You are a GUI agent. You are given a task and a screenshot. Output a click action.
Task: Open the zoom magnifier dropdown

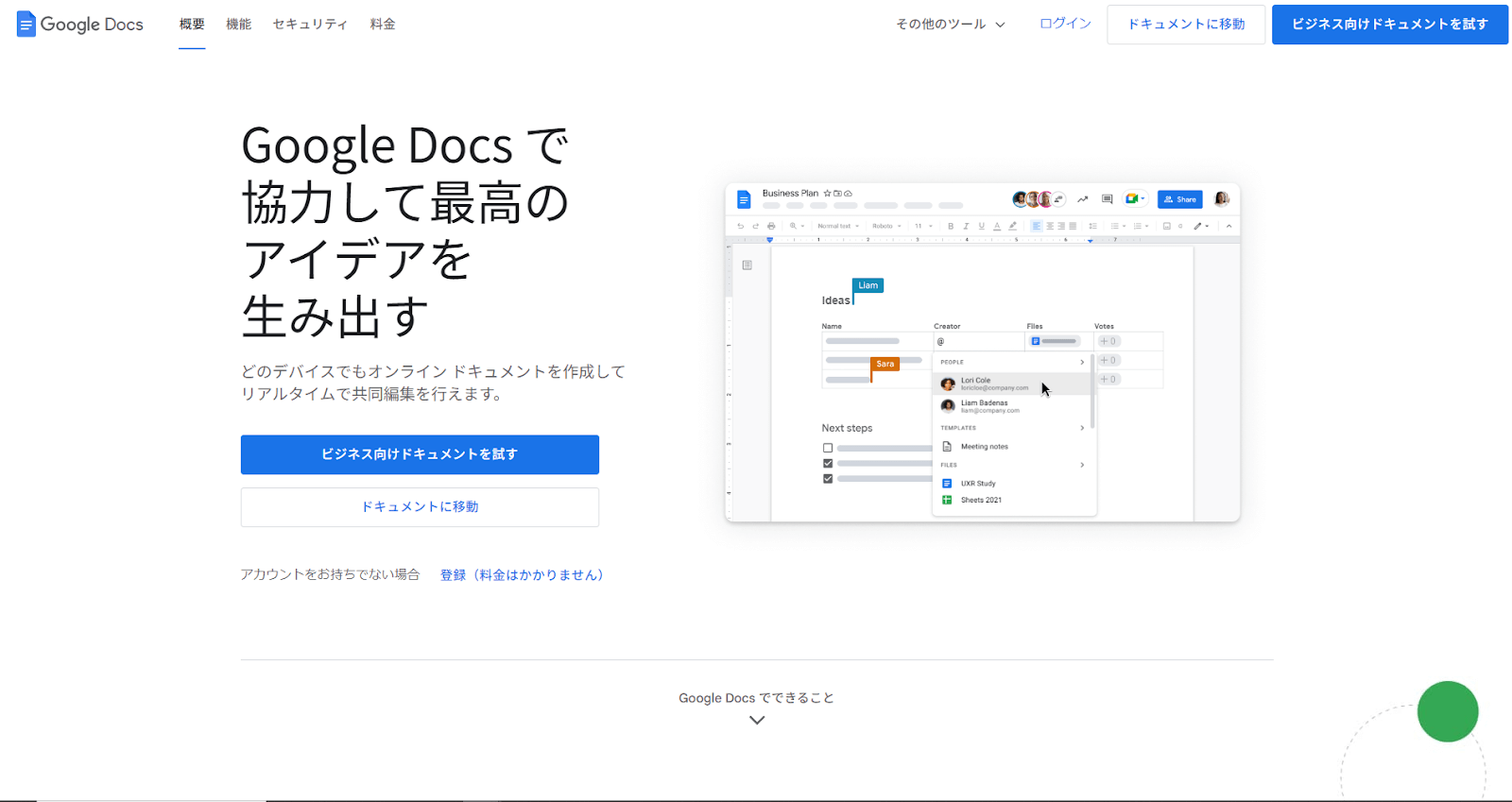click(x=797, y=226)
